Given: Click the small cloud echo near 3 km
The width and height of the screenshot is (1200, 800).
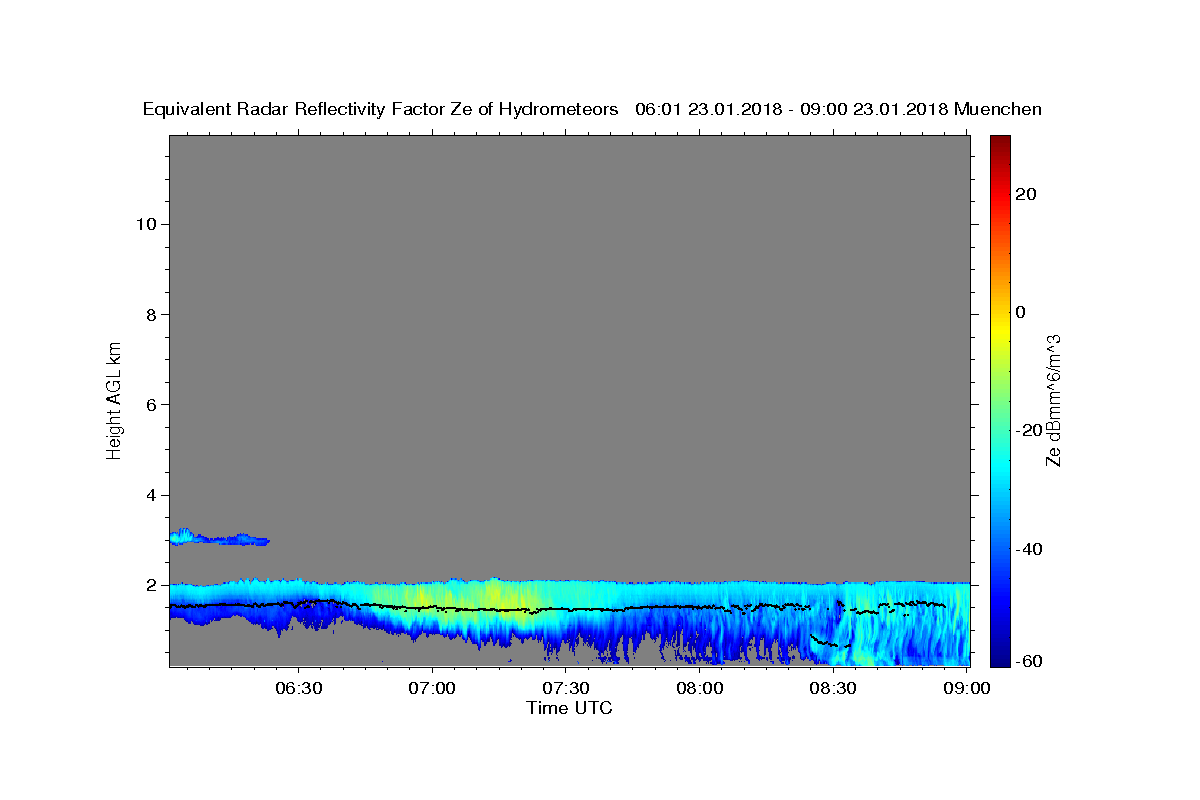Looking at the screenshot, I should [219, 538].
